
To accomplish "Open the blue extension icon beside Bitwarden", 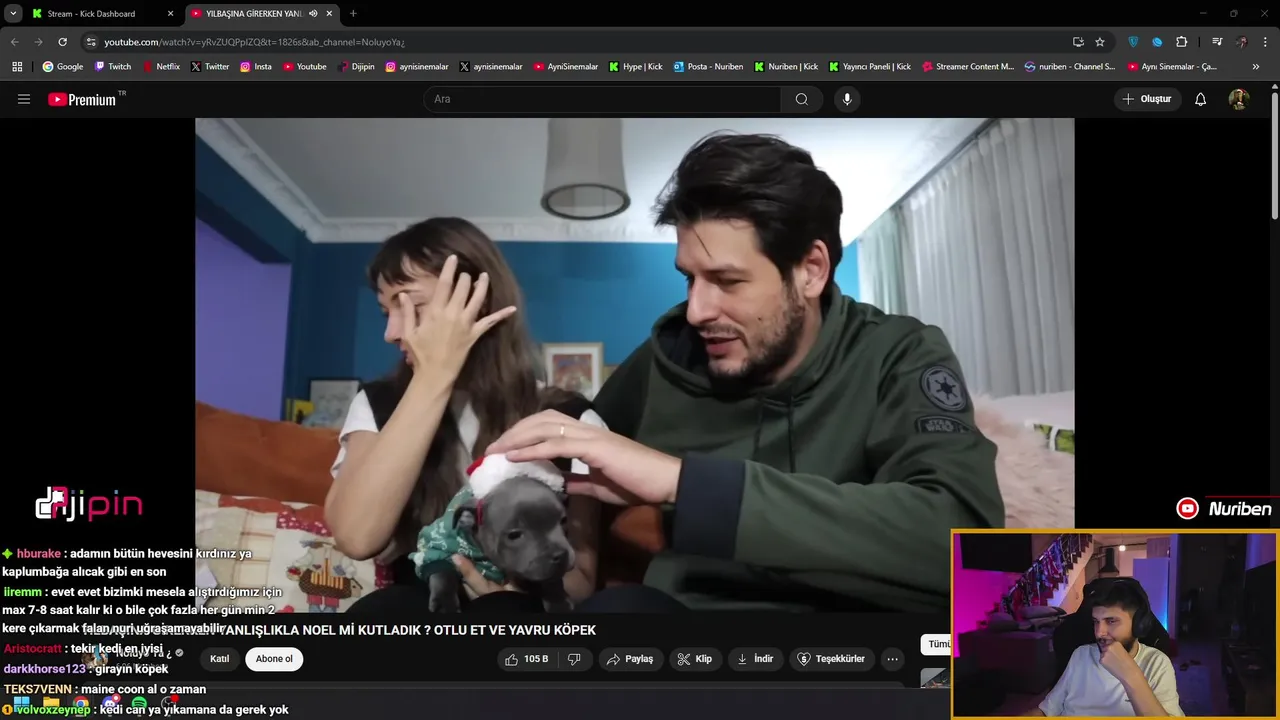I will click(x=1157, y=42).
